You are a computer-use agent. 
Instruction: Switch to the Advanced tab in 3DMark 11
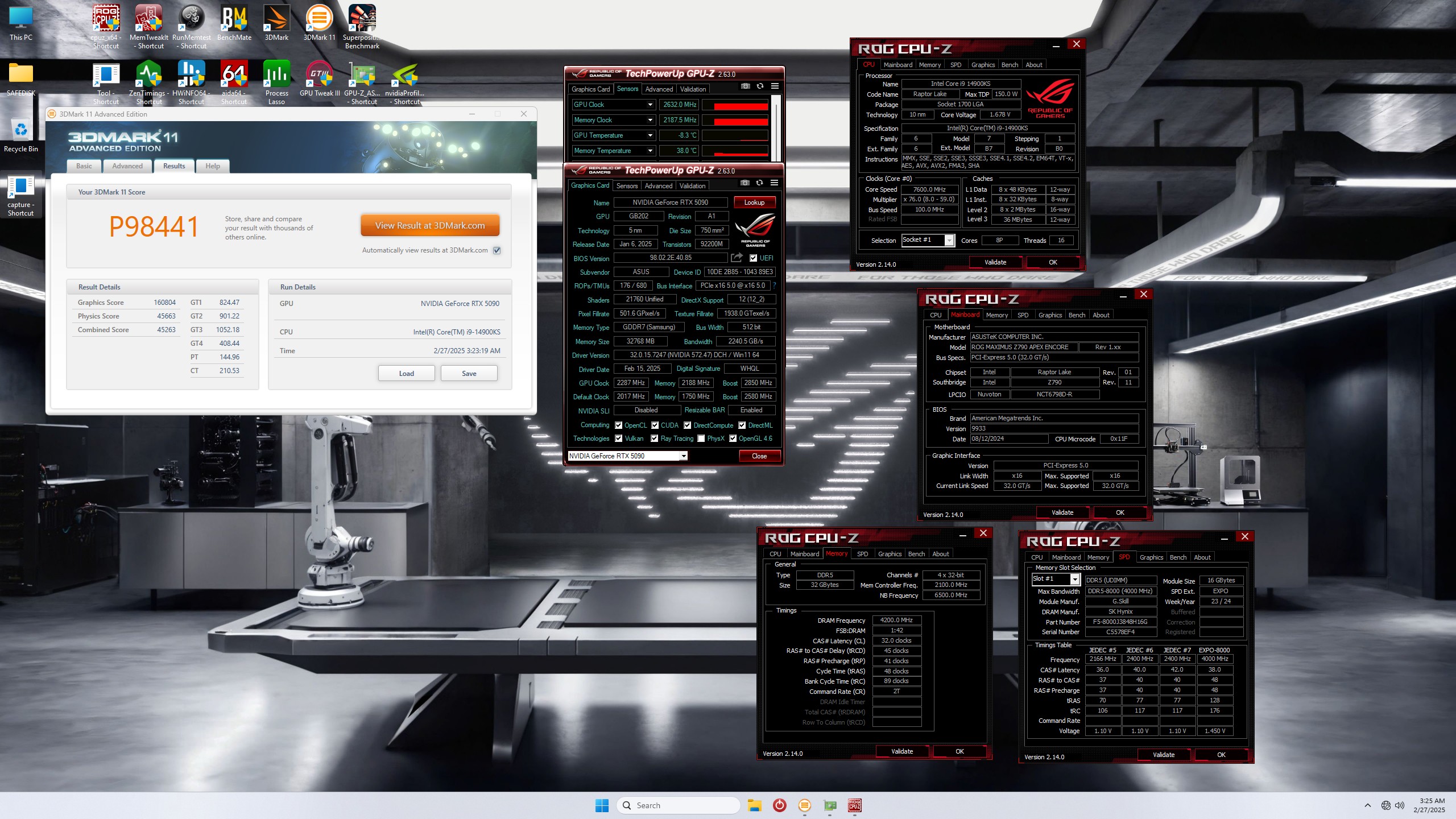click(x=127, y=166)
